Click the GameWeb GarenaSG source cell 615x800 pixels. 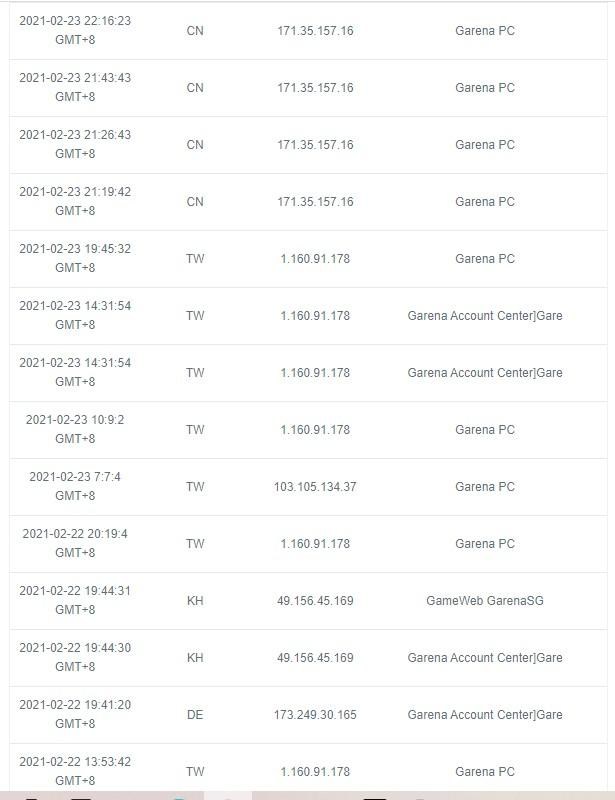tap(485, 601)
